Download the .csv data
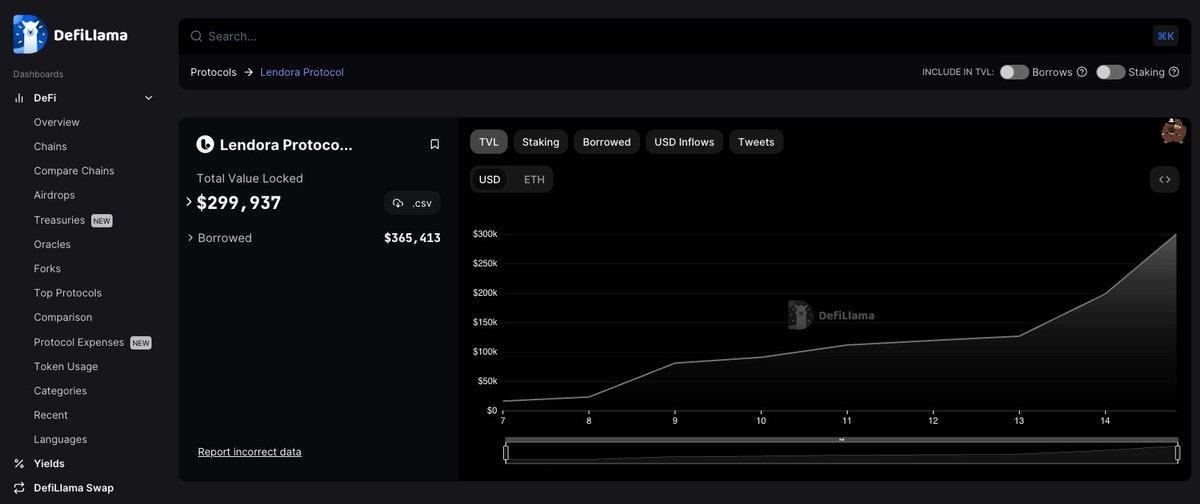Viewport: 1200px width, 504px height. click(412, 203)
